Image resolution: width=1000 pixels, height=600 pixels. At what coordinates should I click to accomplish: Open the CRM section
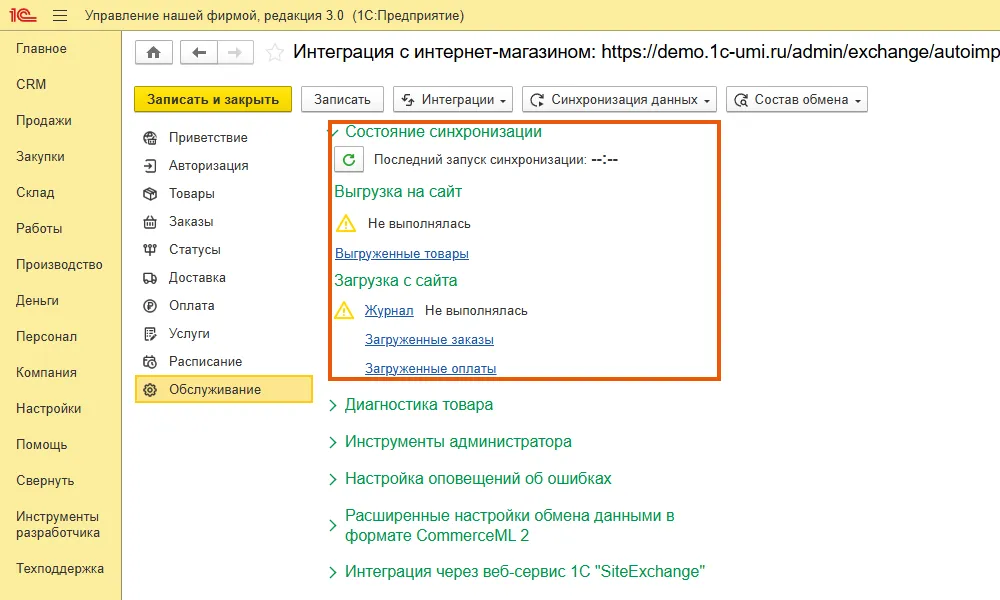pos(31,84)
